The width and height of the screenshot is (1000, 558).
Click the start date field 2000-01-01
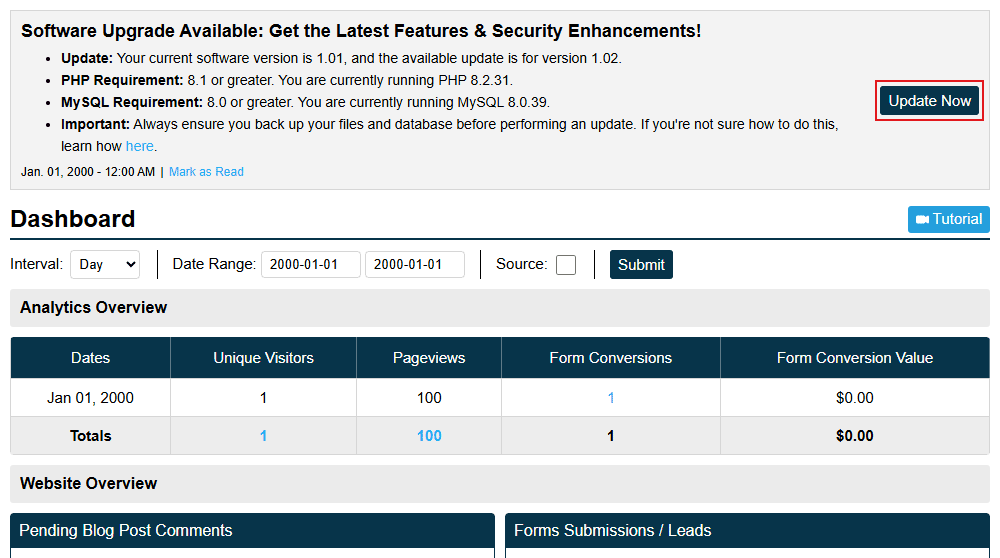pos(311,264)
